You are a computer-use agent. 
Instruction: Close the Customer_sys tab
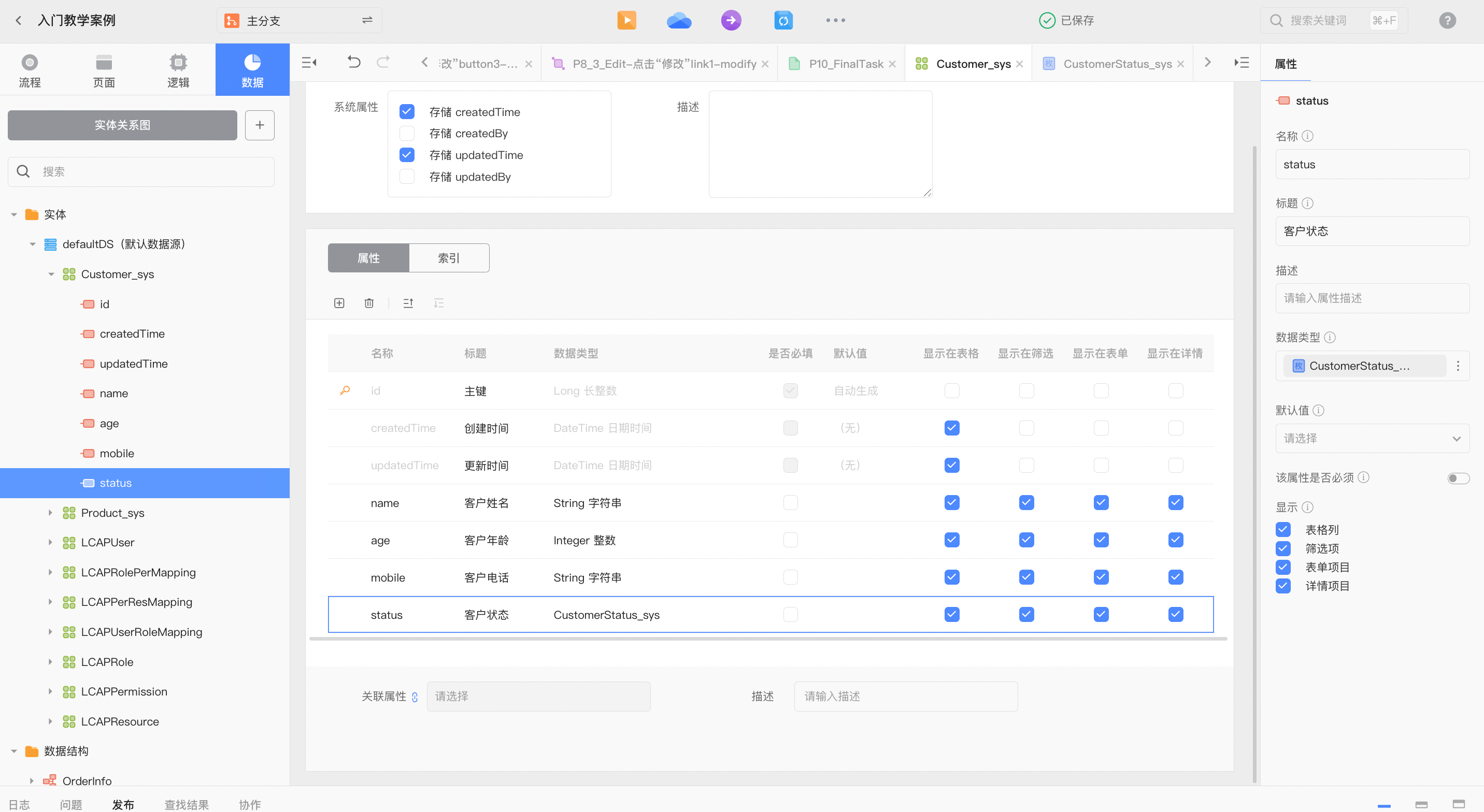1020,64
